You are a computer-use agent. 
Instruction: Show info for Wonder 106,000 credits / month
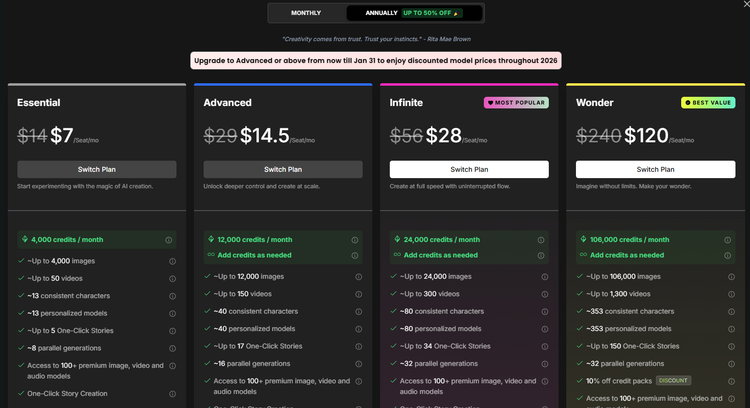727,240
